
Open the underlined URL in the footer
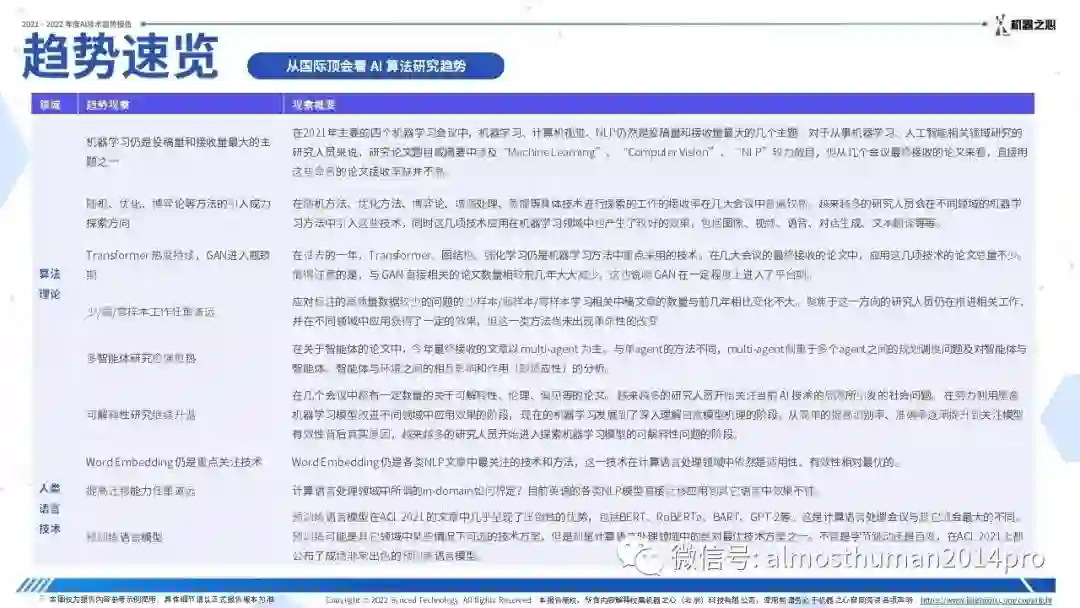pos(986,600)
